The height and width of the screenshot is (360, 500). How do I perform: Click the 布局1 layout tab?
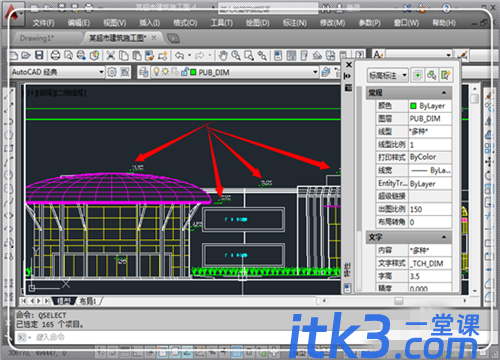pyautogui.click(x=88, y=301)
